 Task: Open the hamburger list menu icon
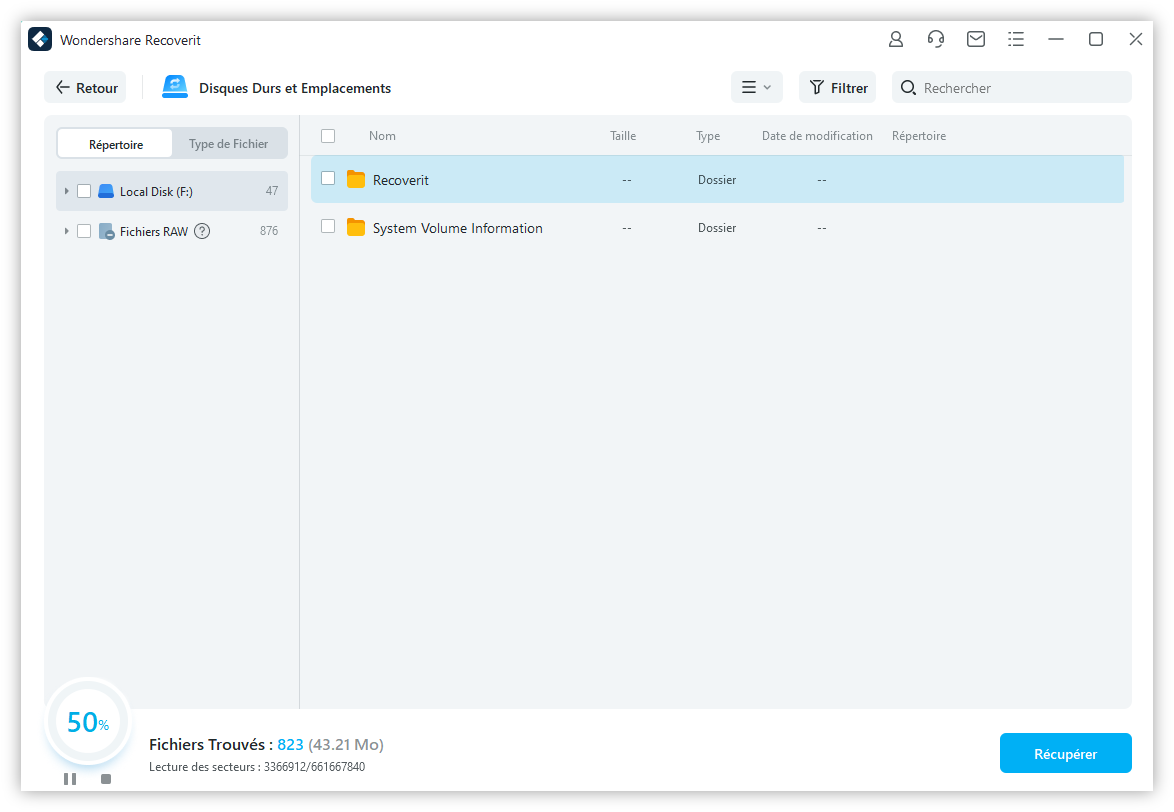(1016, 40)
